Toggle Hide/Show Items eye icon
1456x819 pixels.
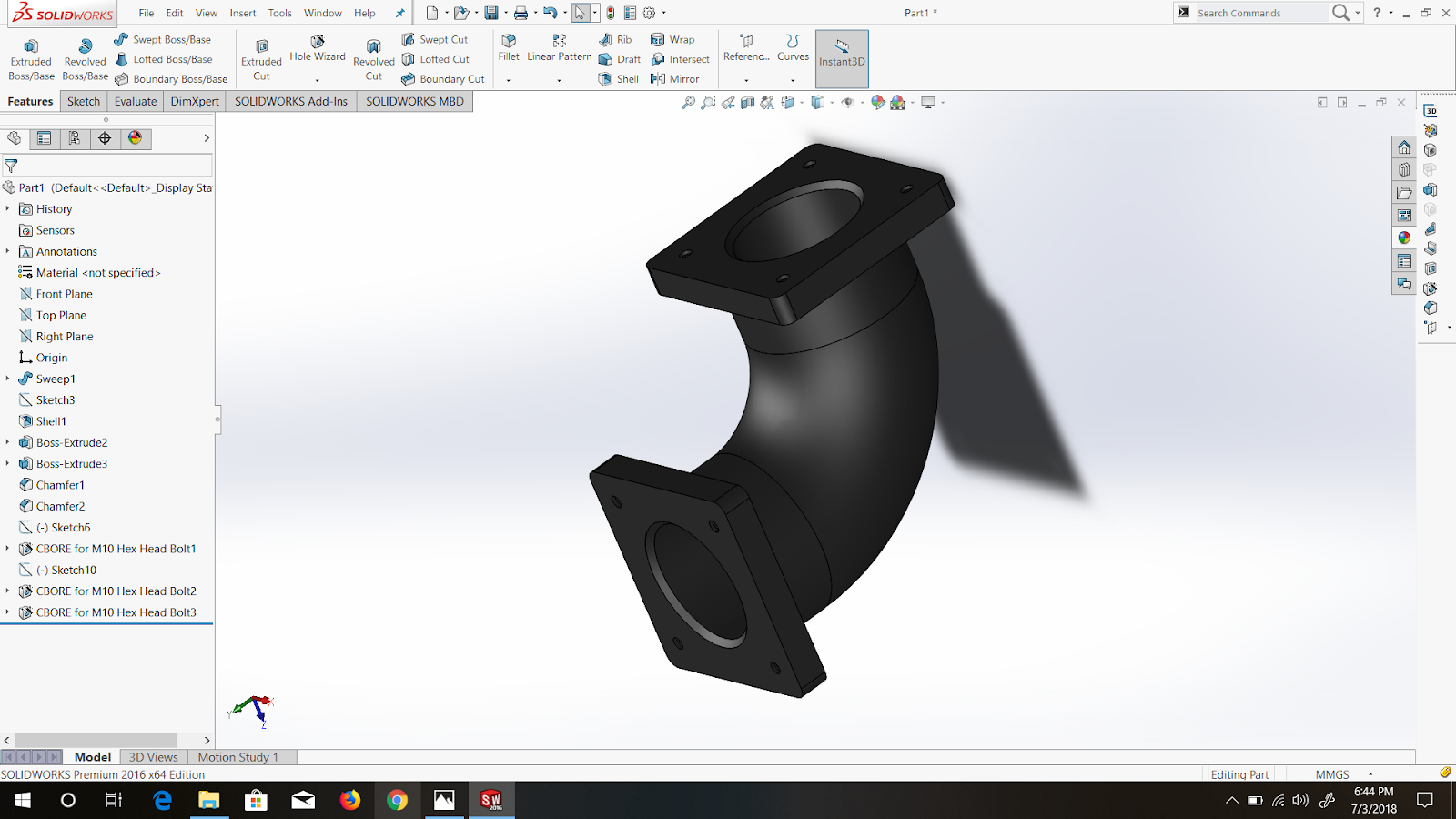[848, 102]
